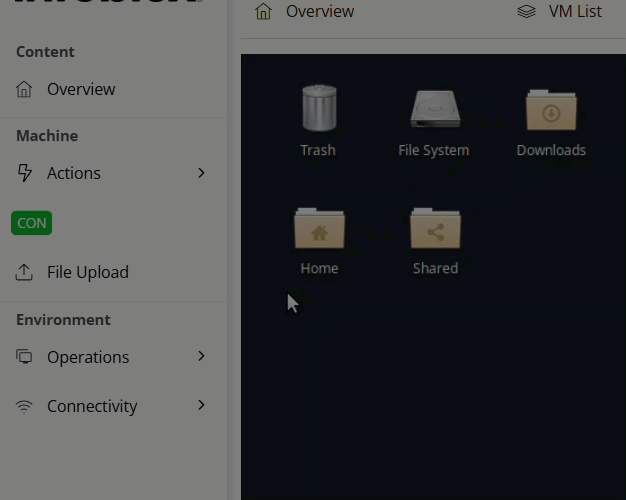Click the home icon beside sidebar Overview
This screenshot has height=500, width=626.
(x=24, y=89)
